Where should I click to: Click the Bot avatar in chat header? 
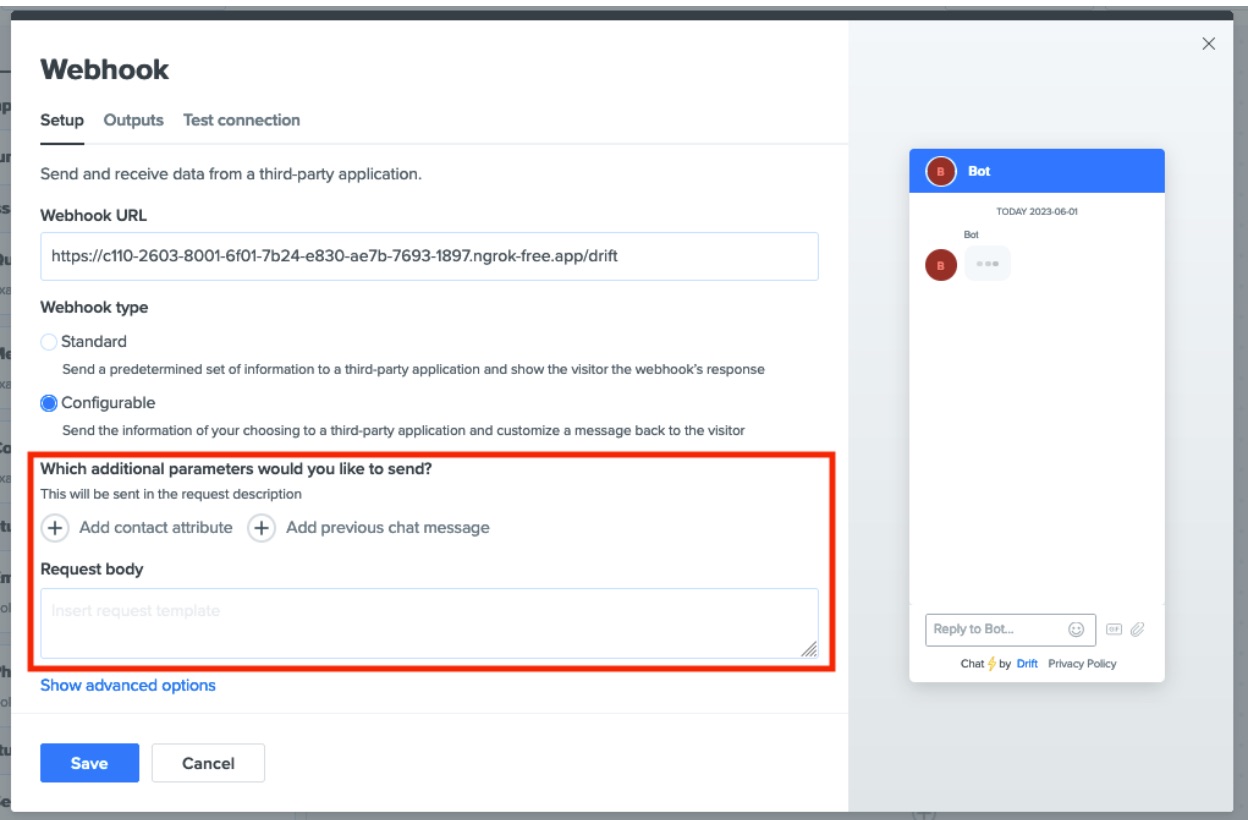pyautogui.click(x=941, y=171)
